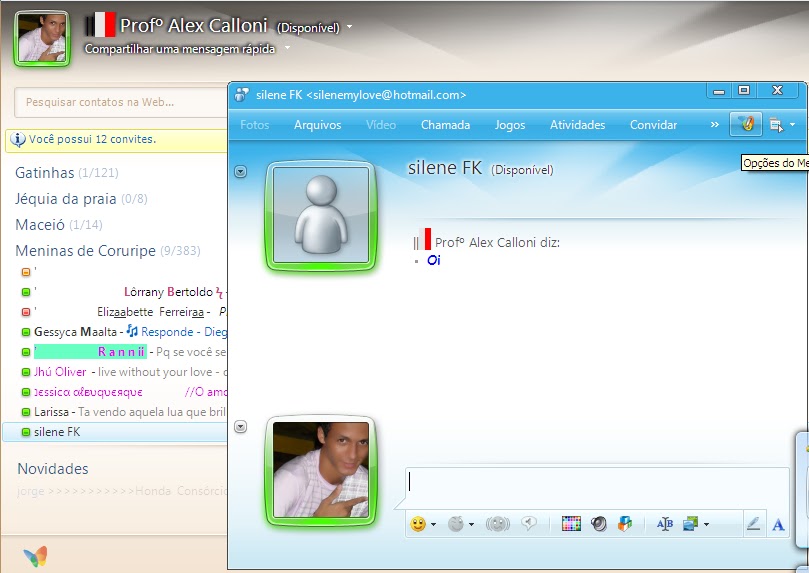Click the speaker sound icon in chat toolbar

(598, 524)
